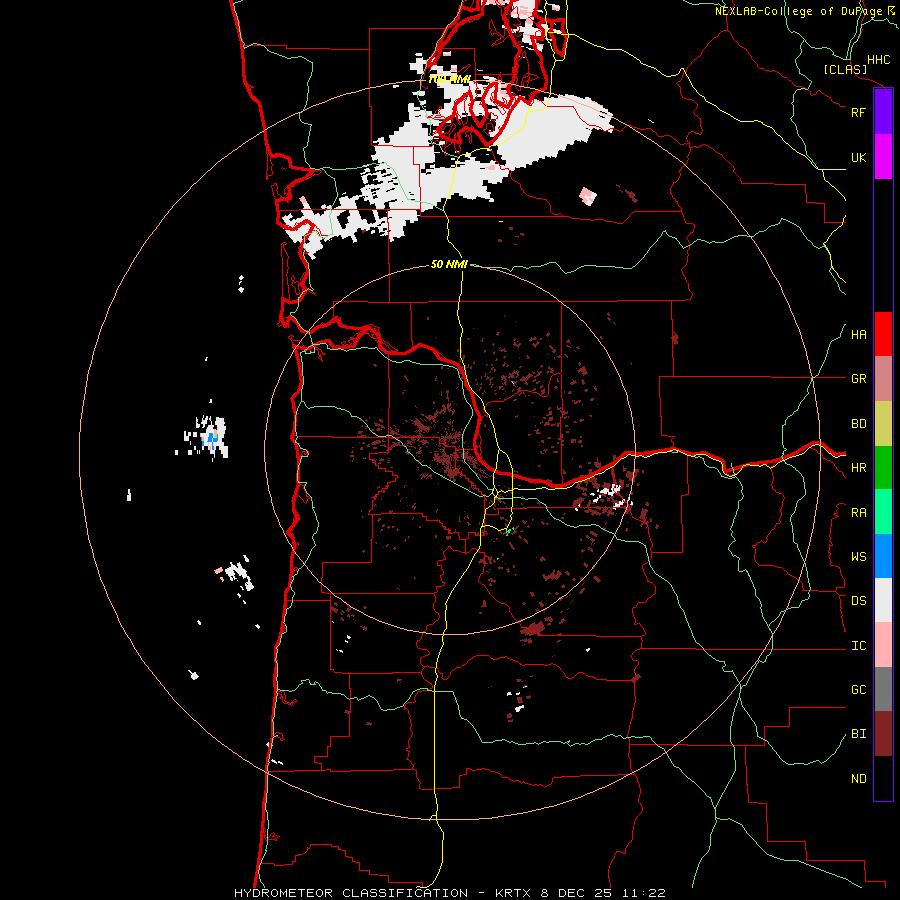Click the yellow BD legend color swatch
900x900 pixels.
(883, 424)
